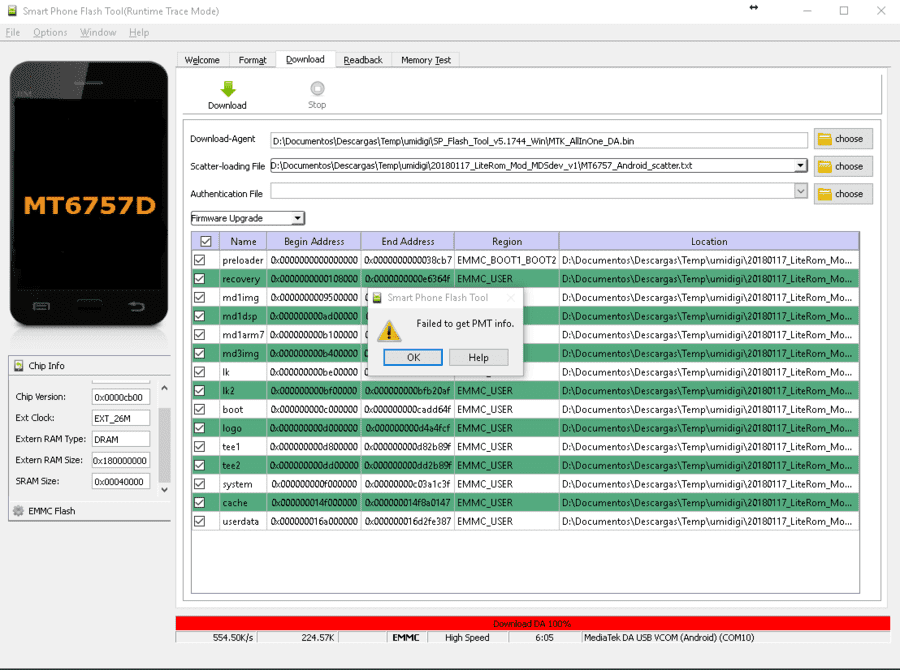Uncheck the cache partition checkbox
Screen dimensions: 900x670
200,502
